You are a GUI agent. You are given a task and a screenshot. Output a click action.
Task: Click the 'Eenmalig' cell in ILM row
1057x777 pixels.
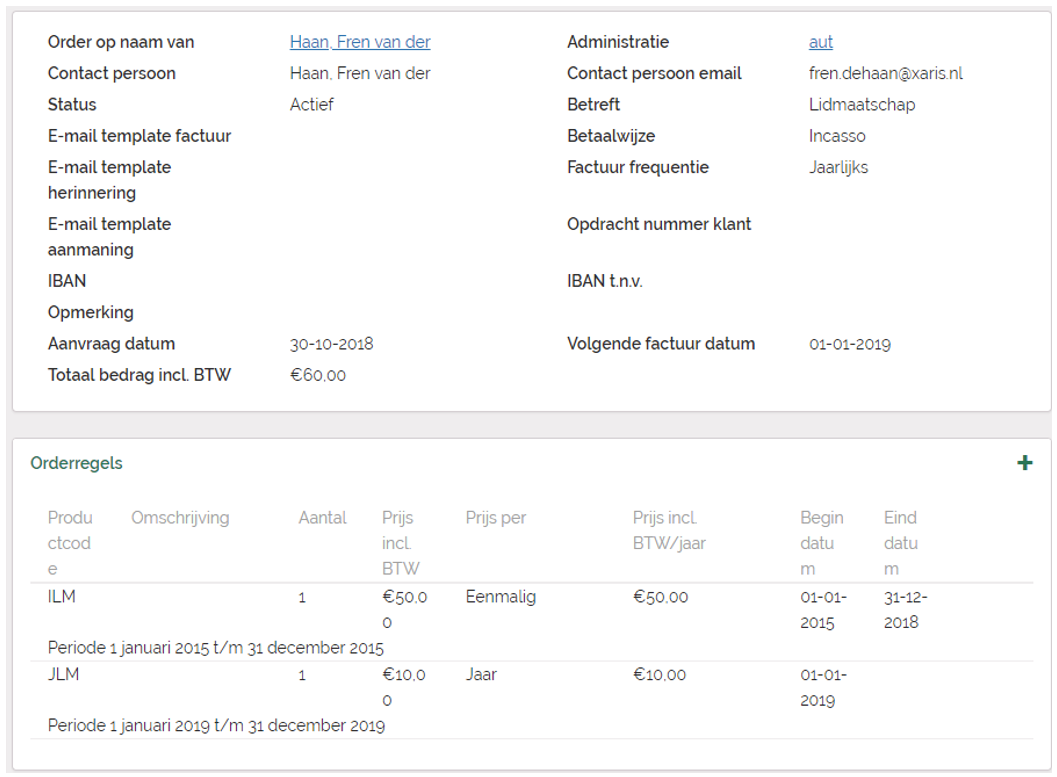click(x=500, y=597)
